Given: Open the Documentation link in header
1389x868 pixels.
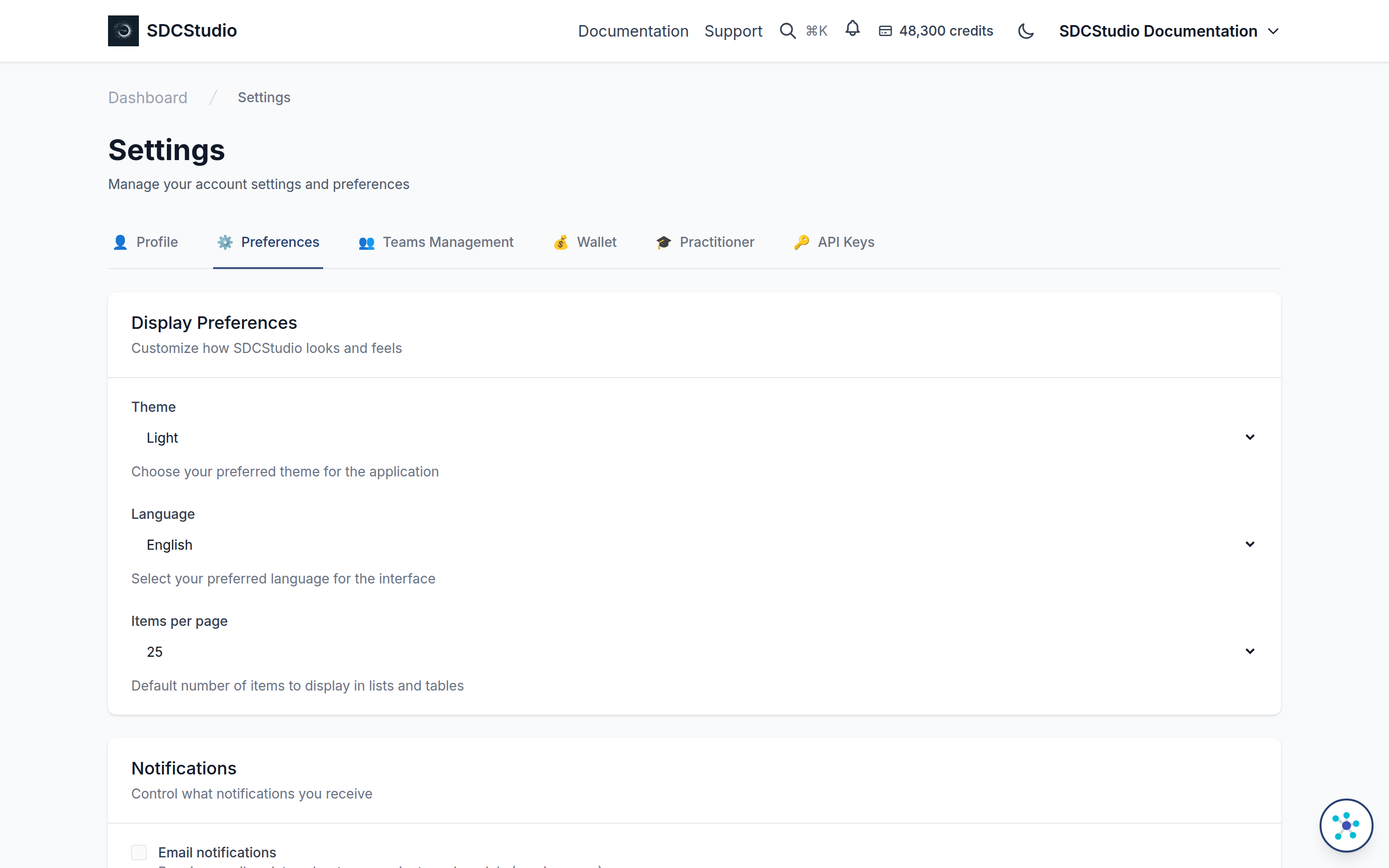Looking at the screenshot, I should click(633, 31).
